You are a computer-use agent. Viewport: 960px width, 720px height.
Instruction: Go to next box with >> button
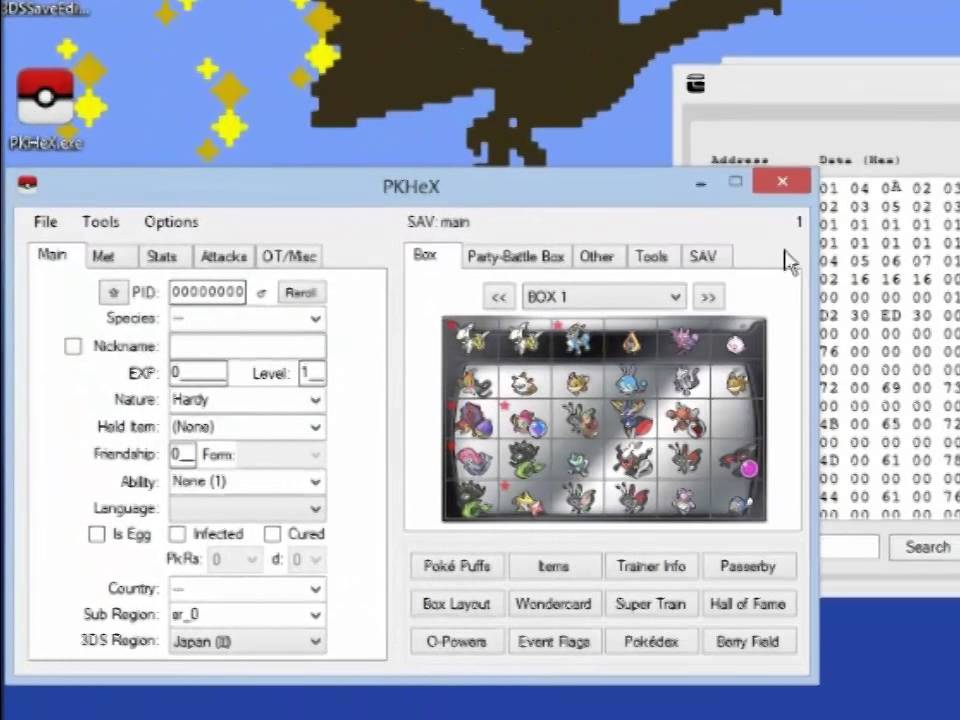click(x=708, y=297)
